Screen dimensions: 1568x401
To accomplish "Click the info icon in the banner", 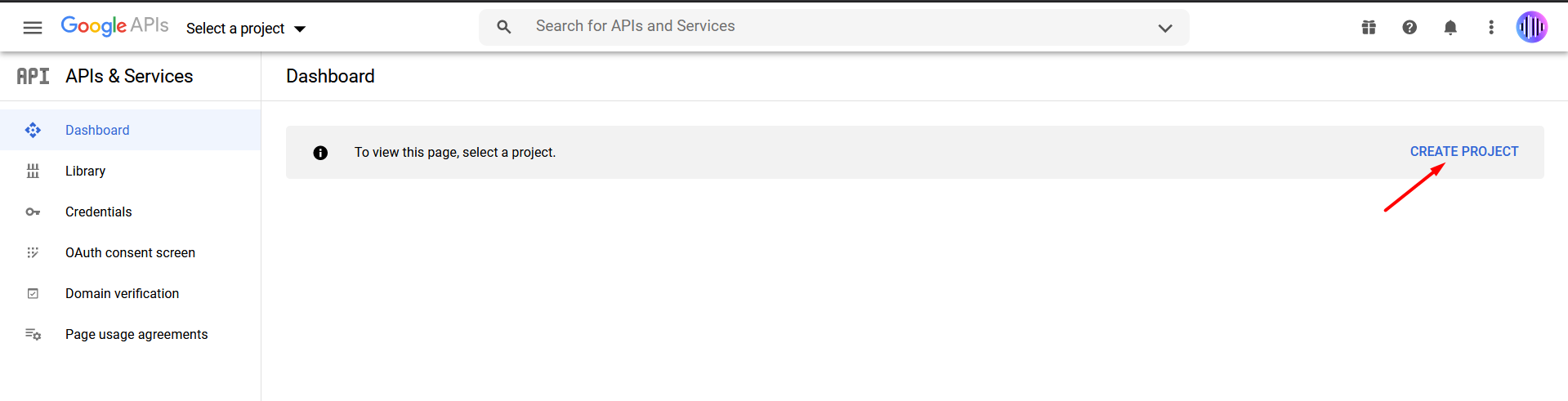I will (320, 153).
